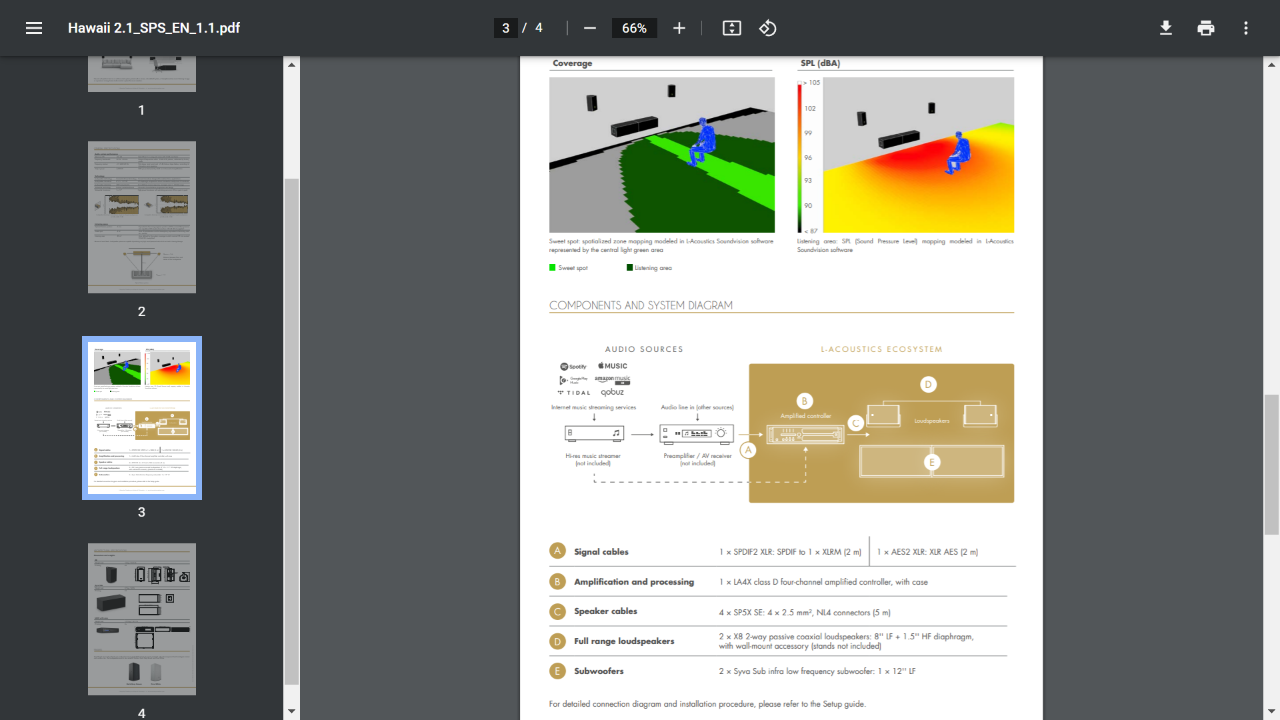Viewport: 1280px width, 720px height.
Task: Click the Hawaii 2.1_SPS_EN_1.1.pdf title
Action: pos(154,28)
